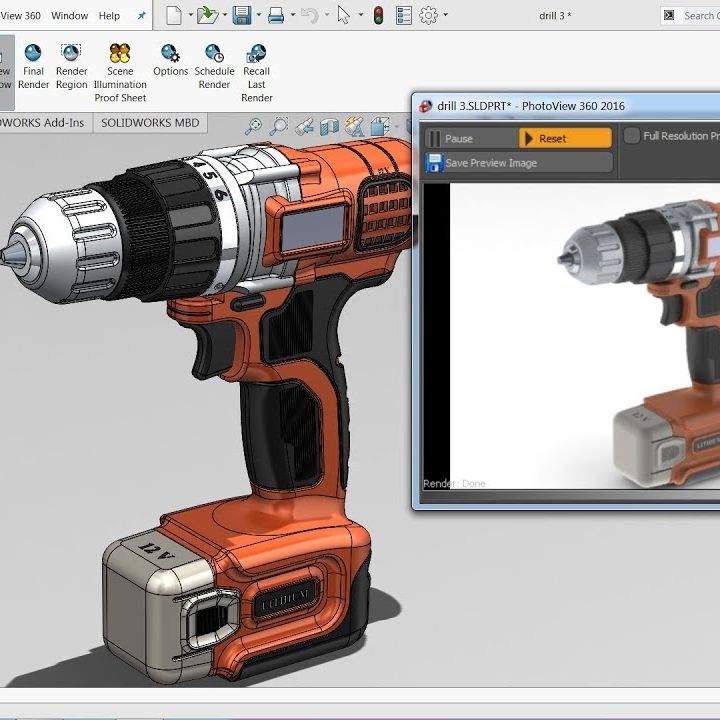Viewport: 720px width, 720px height.
Task: Toggle the pin icon beside Help menu
Action: [141, 16]
